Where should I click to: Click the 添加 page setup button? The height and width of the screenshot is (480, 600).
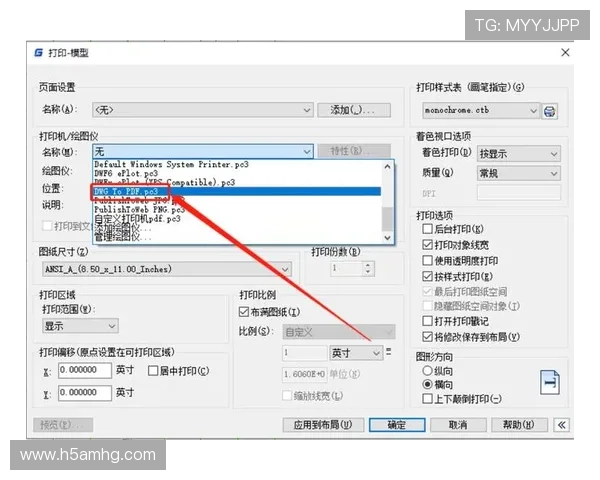tap(354, 110)
